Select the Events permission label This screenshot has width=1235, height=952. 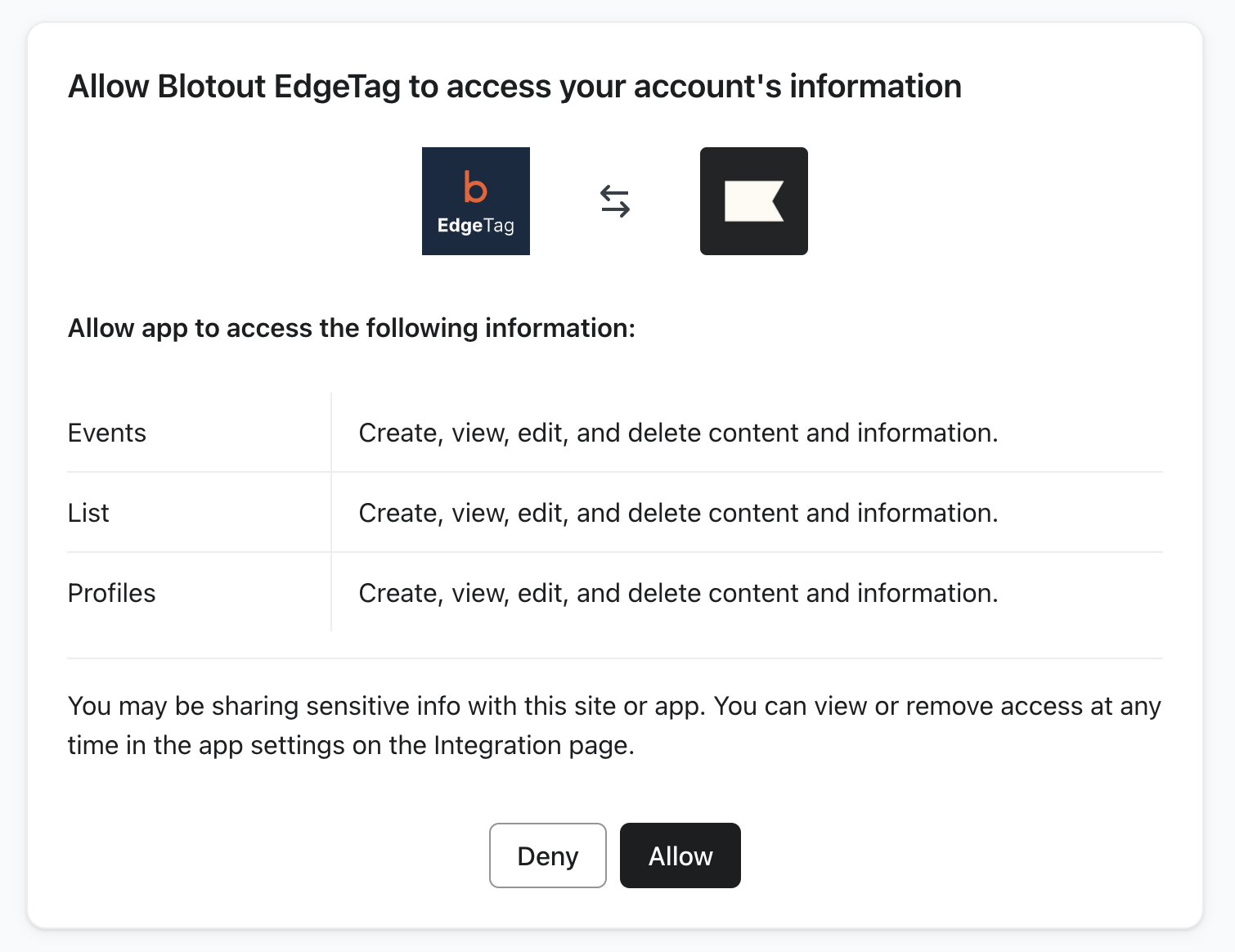click(x=107, y=433)
